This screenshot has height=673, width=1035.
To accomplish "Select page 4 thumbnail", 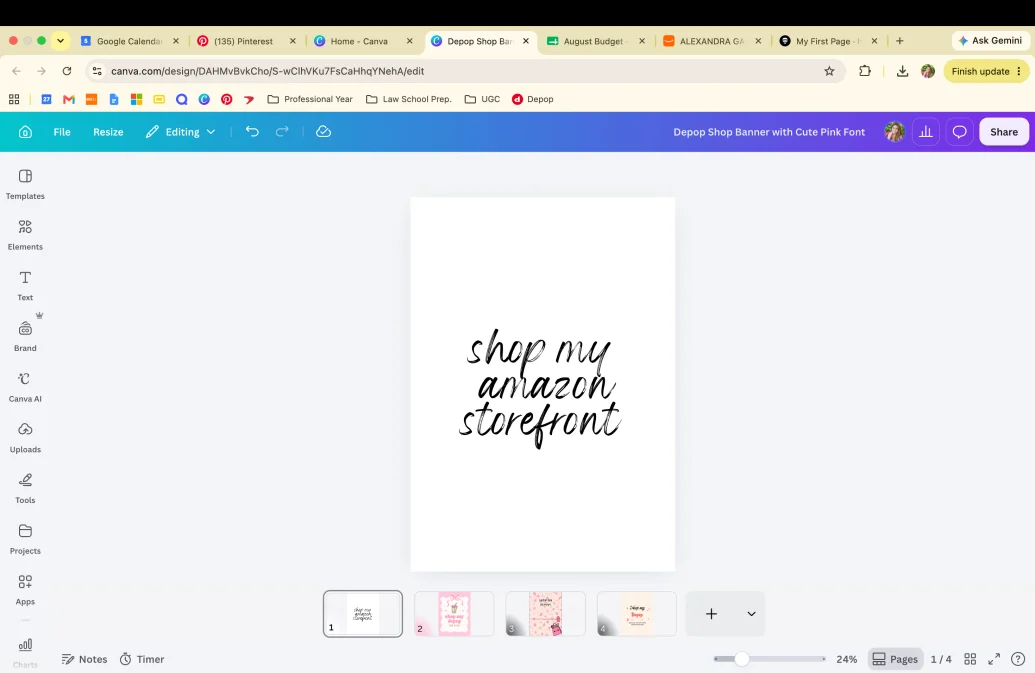I will 637,614.
